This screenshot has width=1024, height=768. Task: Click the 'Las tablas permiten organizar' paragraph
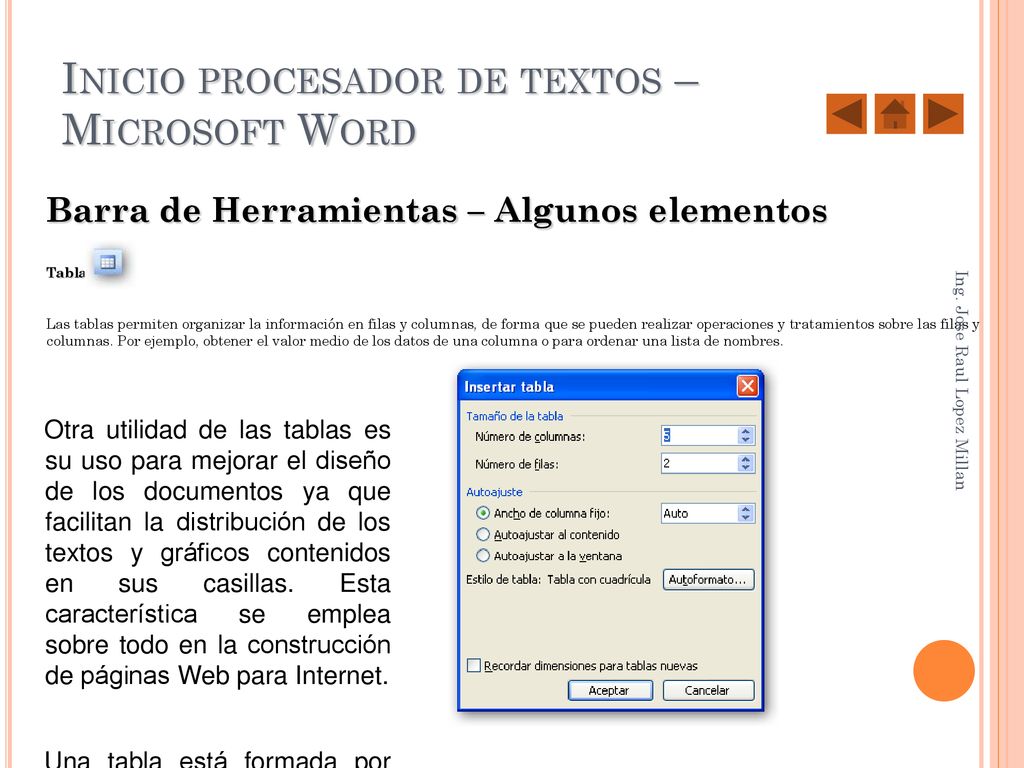513,332
